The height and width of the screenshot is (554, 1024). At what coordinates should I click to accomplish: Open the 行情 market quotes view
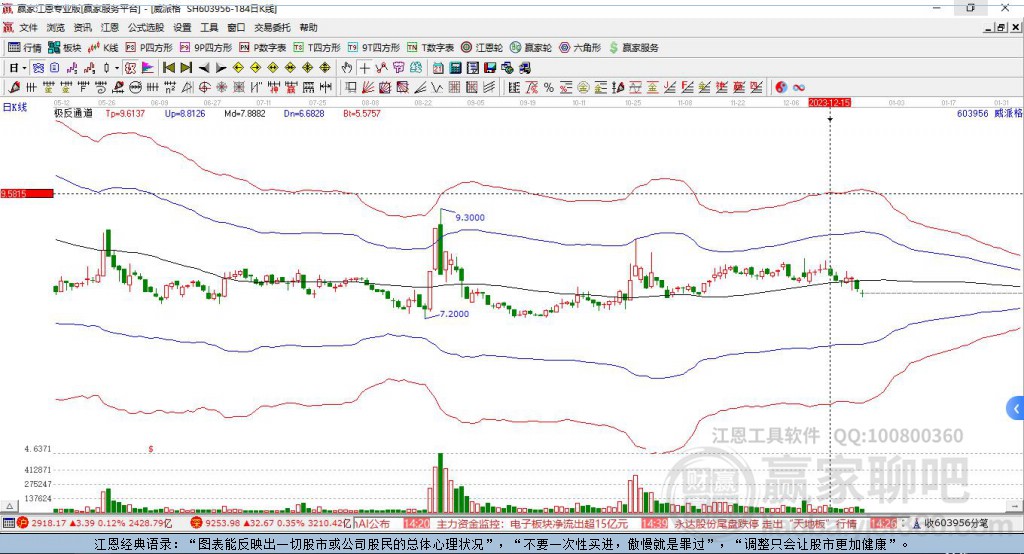(x=25, y=48)
